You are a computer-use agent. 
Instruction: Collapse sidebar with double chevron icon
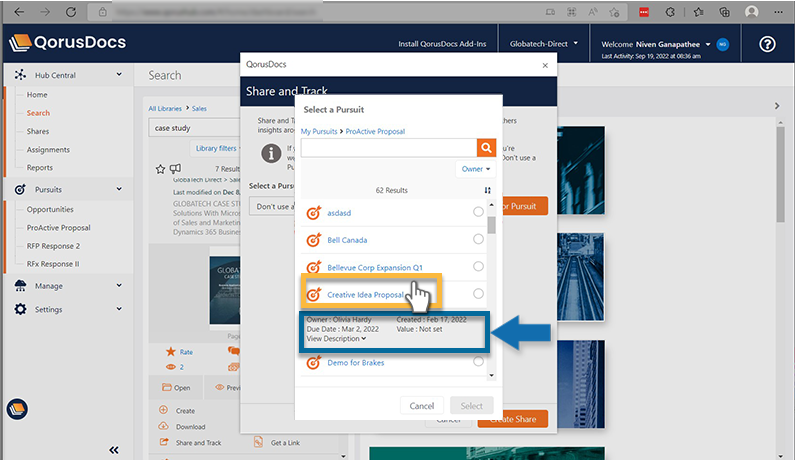click(114, 450)
